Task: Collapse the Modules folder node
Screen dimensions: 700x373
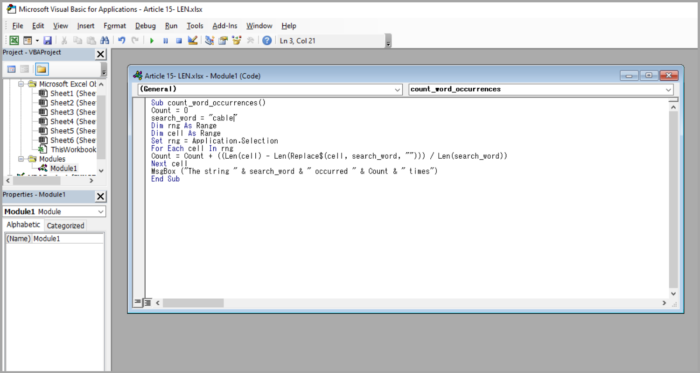Action: tap(21, 159)
